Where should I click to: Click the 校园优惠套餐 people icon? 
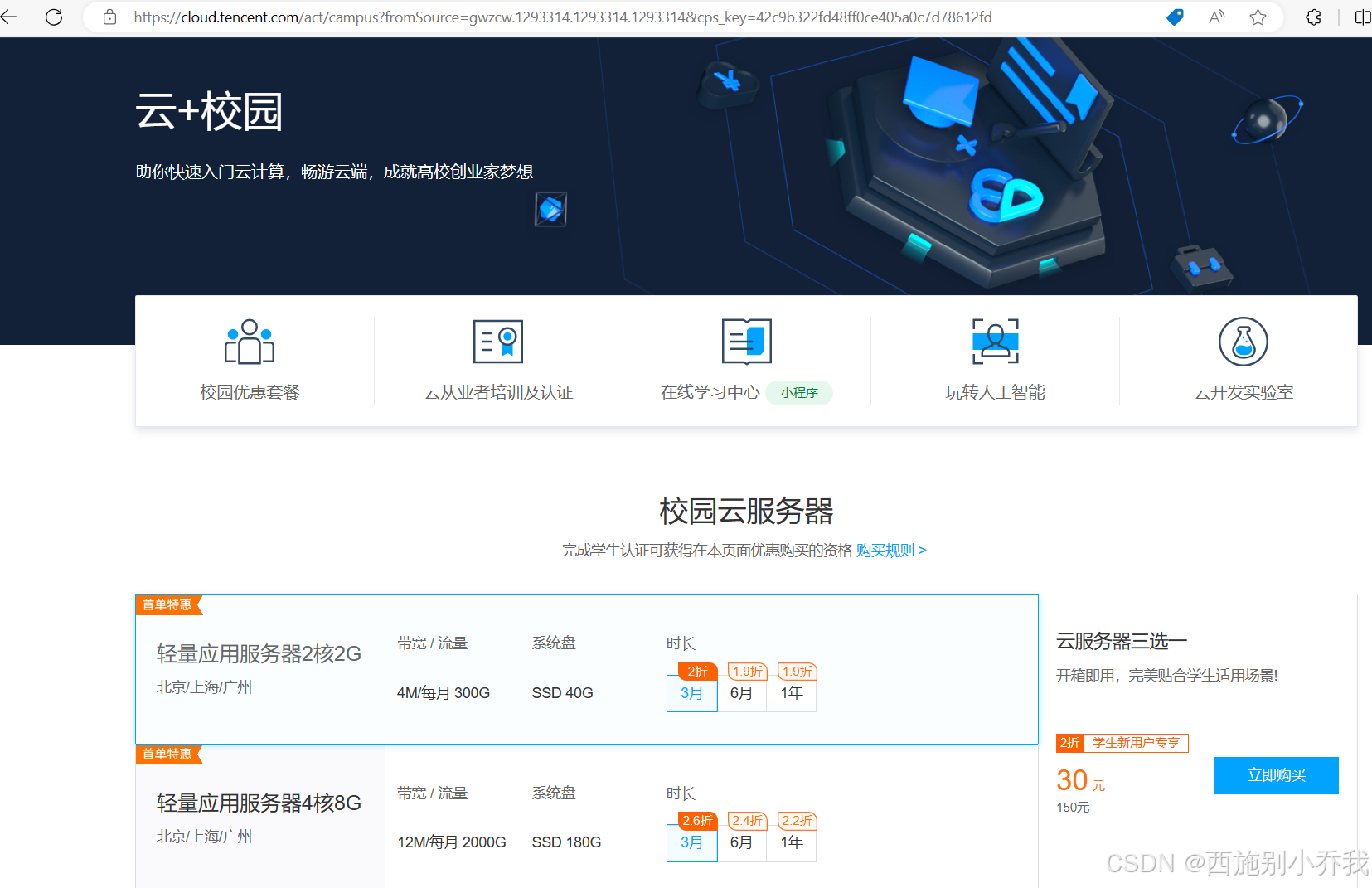pos(250,342)
